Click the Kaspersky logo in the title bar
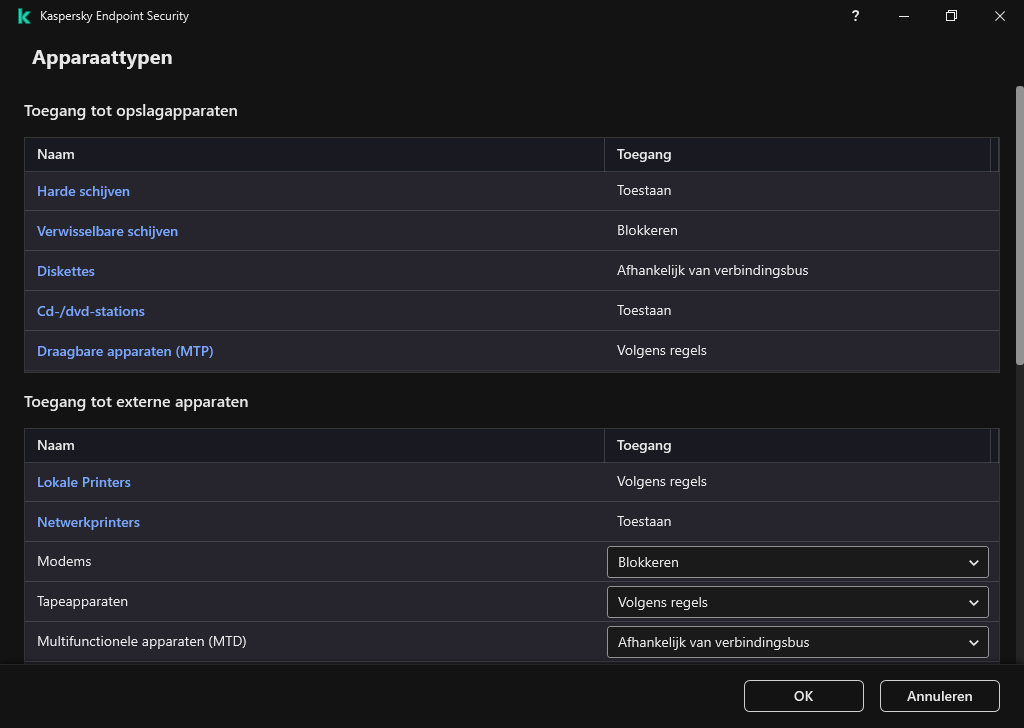Image resolution: width=1024 pixels, height=728 pixels. click(x=22, y=16)
